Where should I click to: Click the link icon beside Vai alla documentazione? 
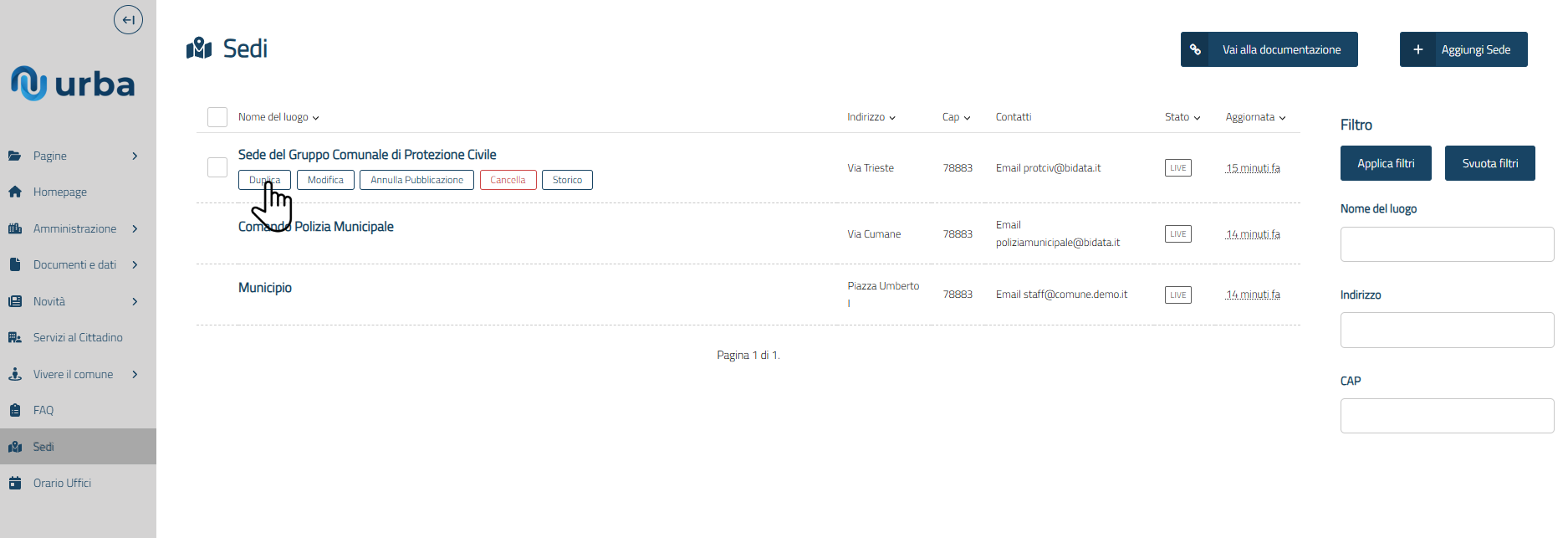click(1195, 49)
